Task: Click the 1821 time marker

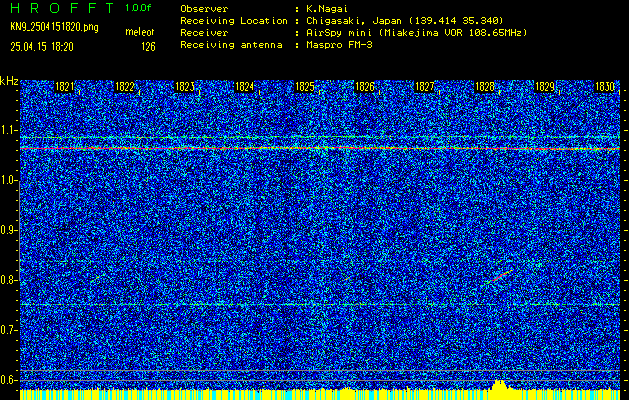Action: point(65,87)
